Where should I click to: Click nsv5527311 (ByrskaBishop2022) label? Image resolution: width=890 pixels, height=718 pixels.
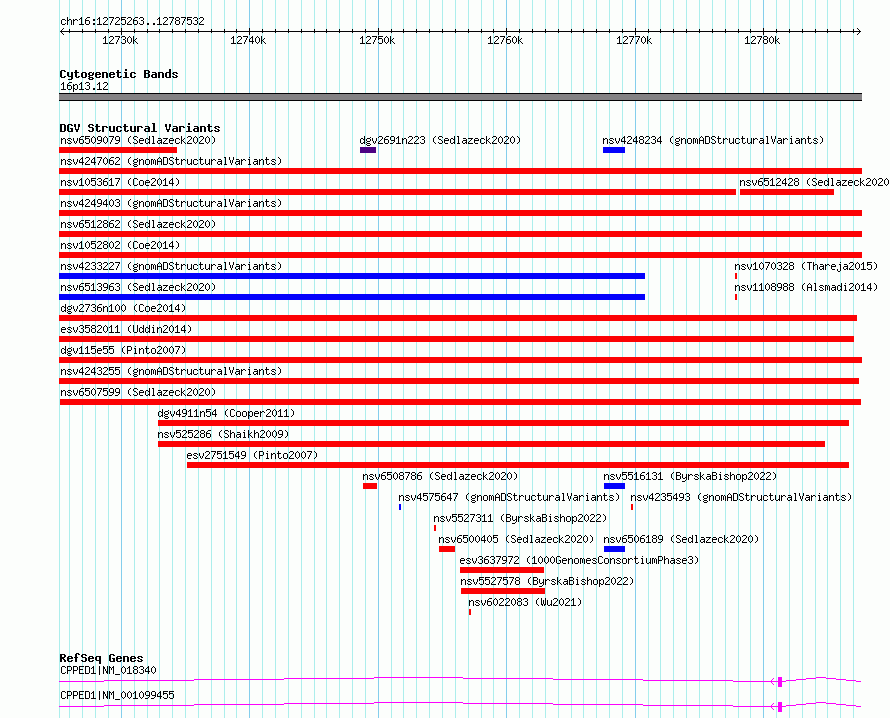click(x=520, y=518)
